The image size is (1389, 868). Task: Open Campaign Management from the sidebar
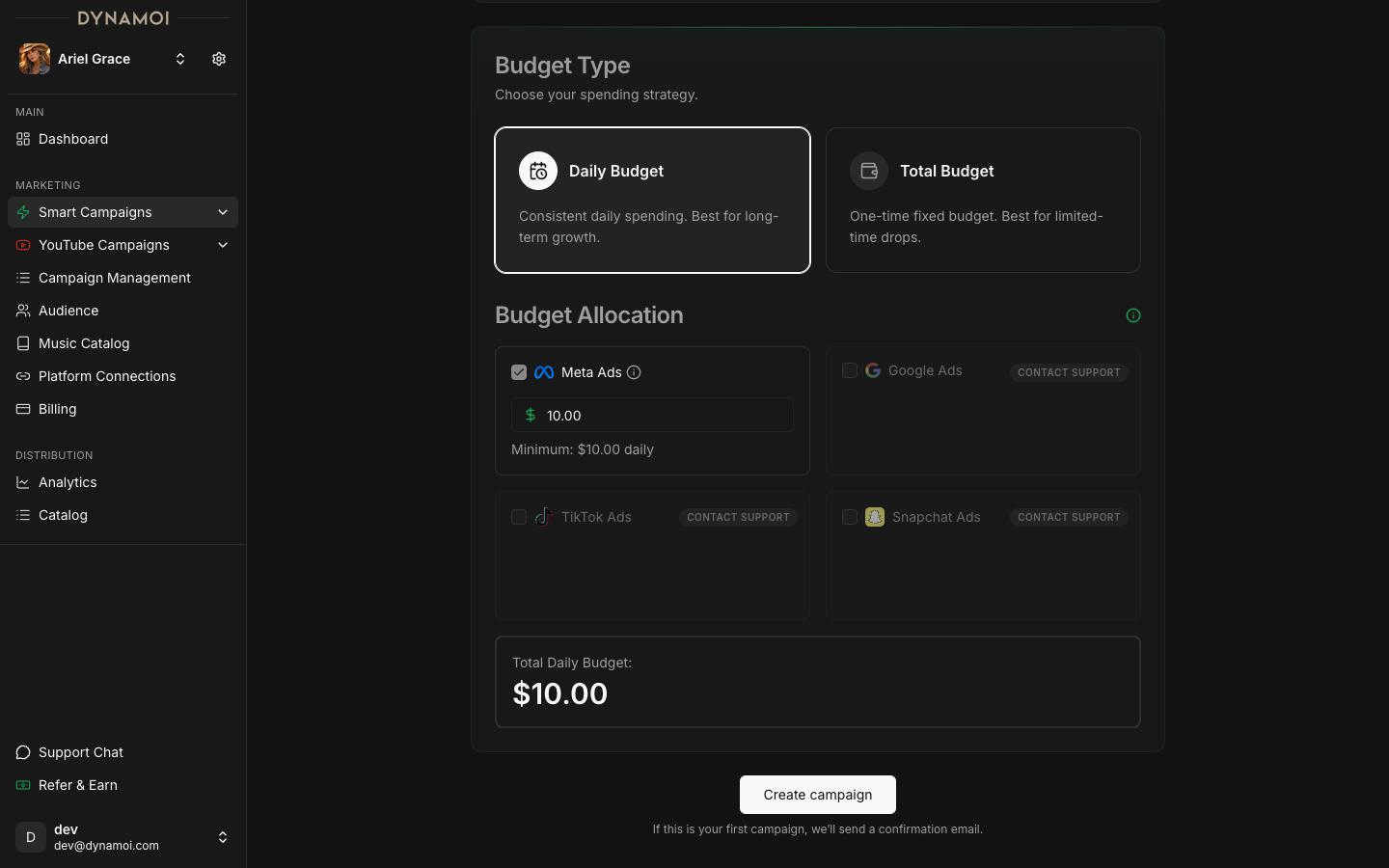pos(114,278)
